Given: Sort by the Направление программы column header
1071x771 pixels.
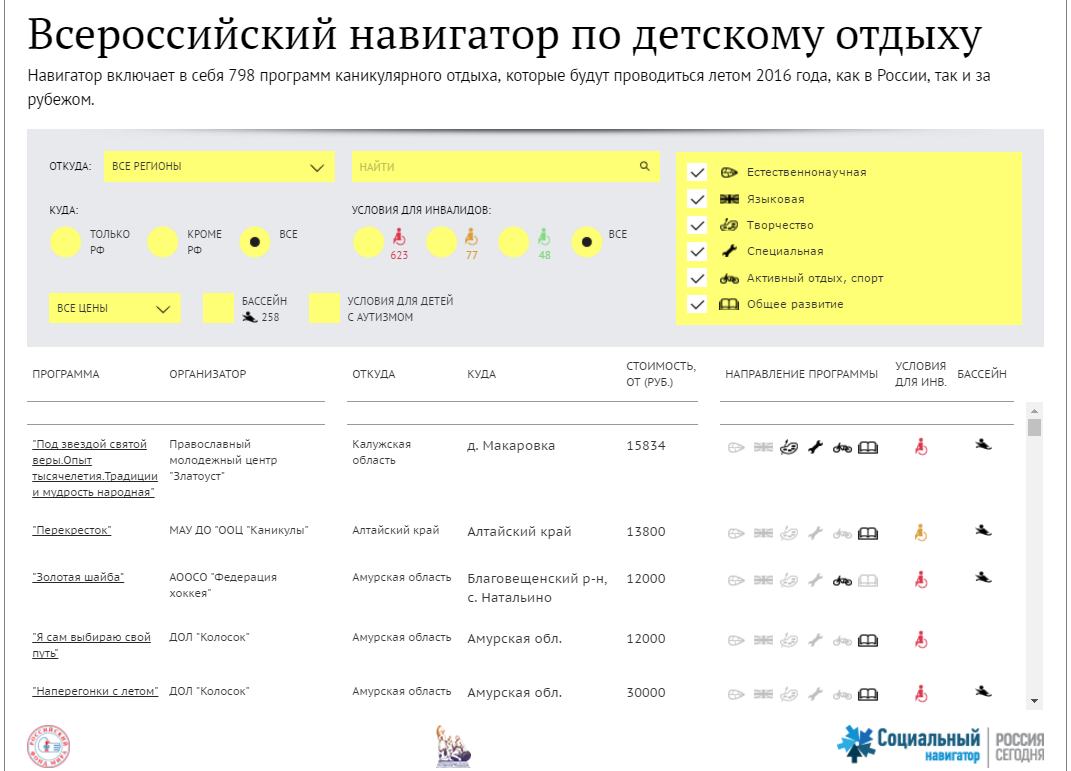Looking at the screenshot, I should click(x=801, y=374).
